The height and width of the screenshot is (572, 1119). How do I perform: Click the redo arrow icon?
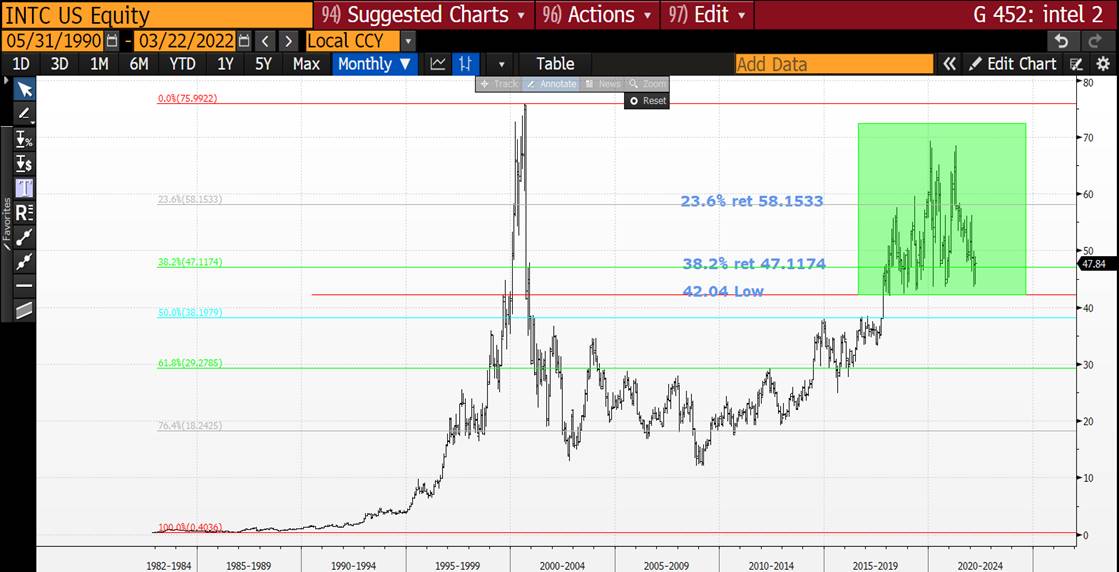(x=1094, y=41)
